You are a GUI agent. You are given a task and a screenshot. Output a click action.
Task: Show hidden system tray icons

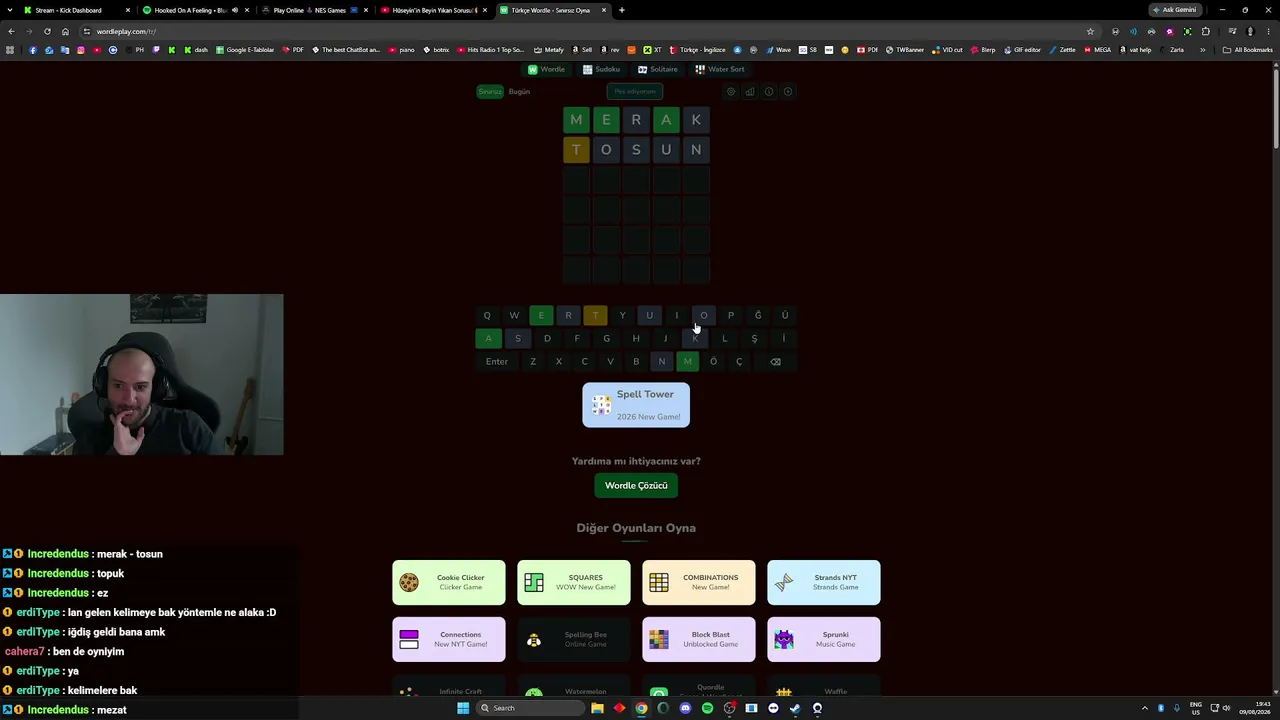(x=1145, y=708)
